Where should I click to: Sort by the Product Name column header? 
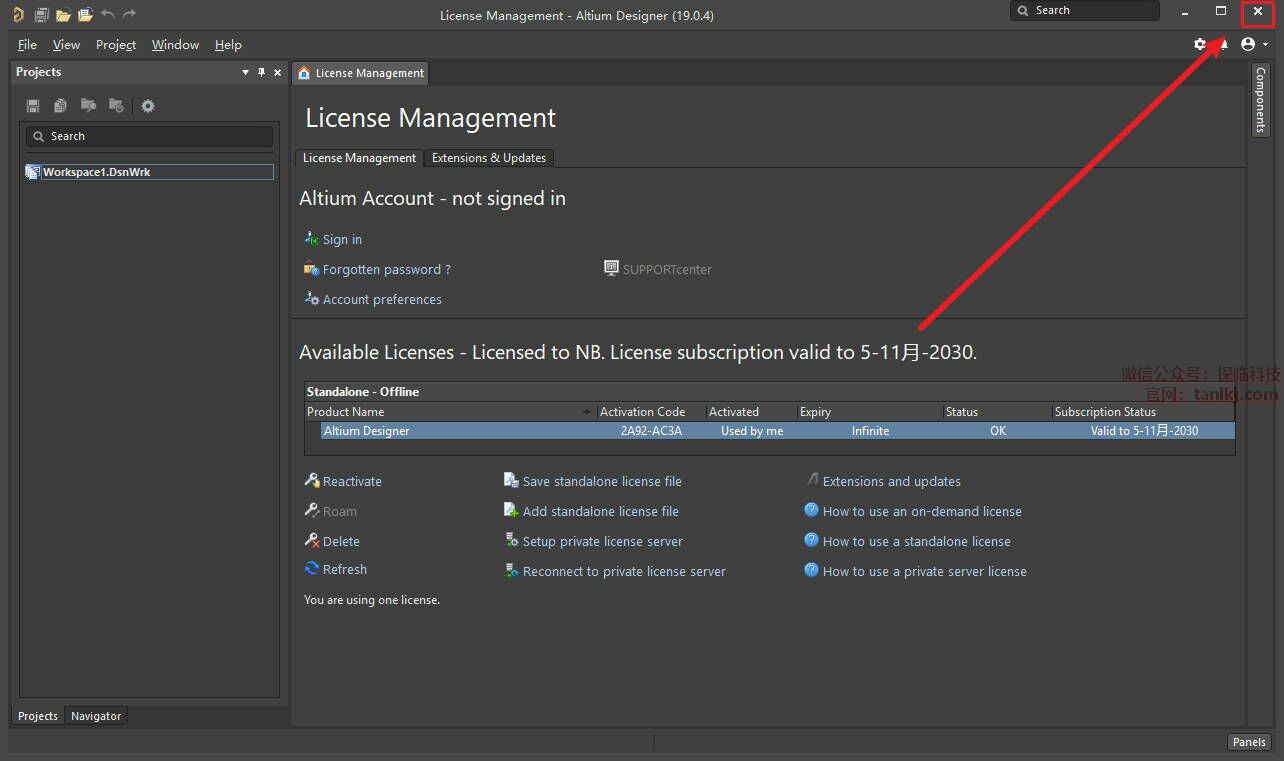point(450,412)
